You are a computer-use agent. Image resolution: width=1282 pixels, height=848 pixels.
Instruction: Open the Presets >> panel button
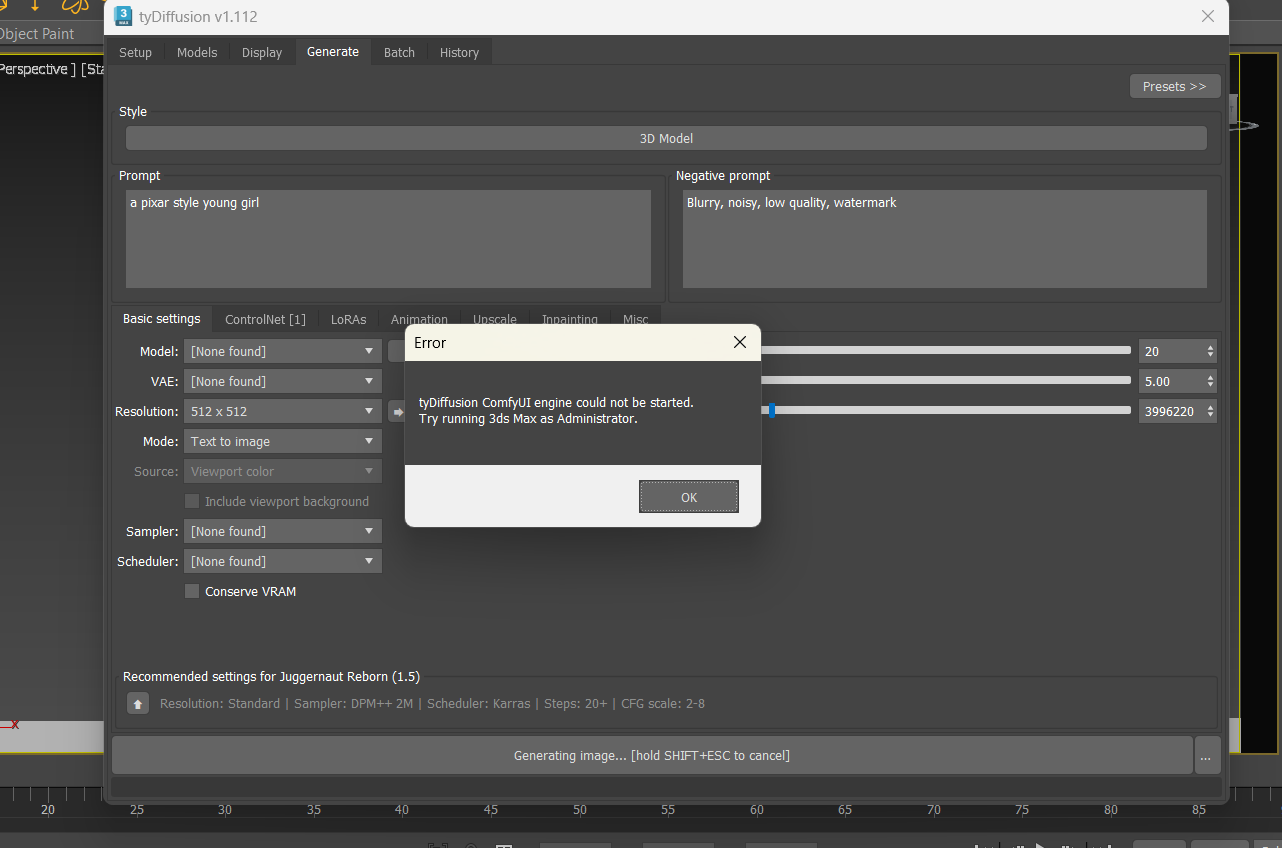1174,86
